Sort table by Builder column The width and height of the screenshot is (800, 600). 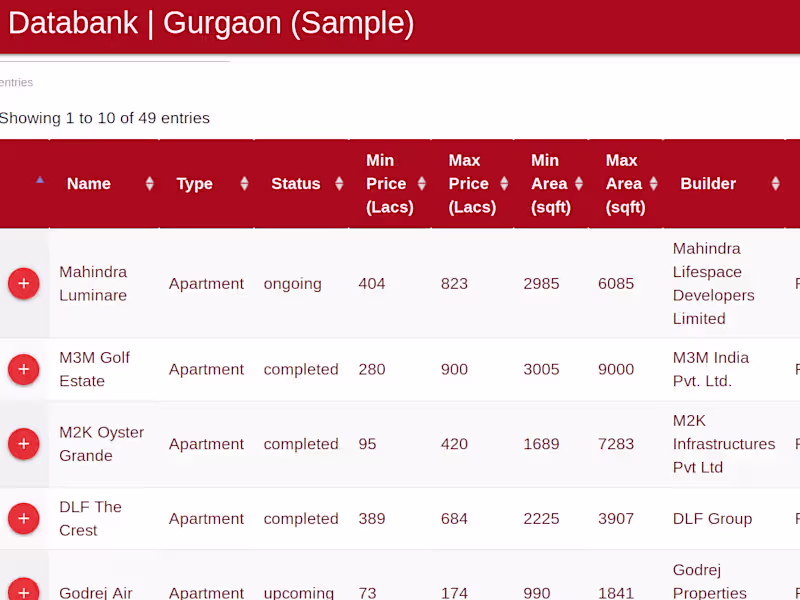click(x=724, y=184)
